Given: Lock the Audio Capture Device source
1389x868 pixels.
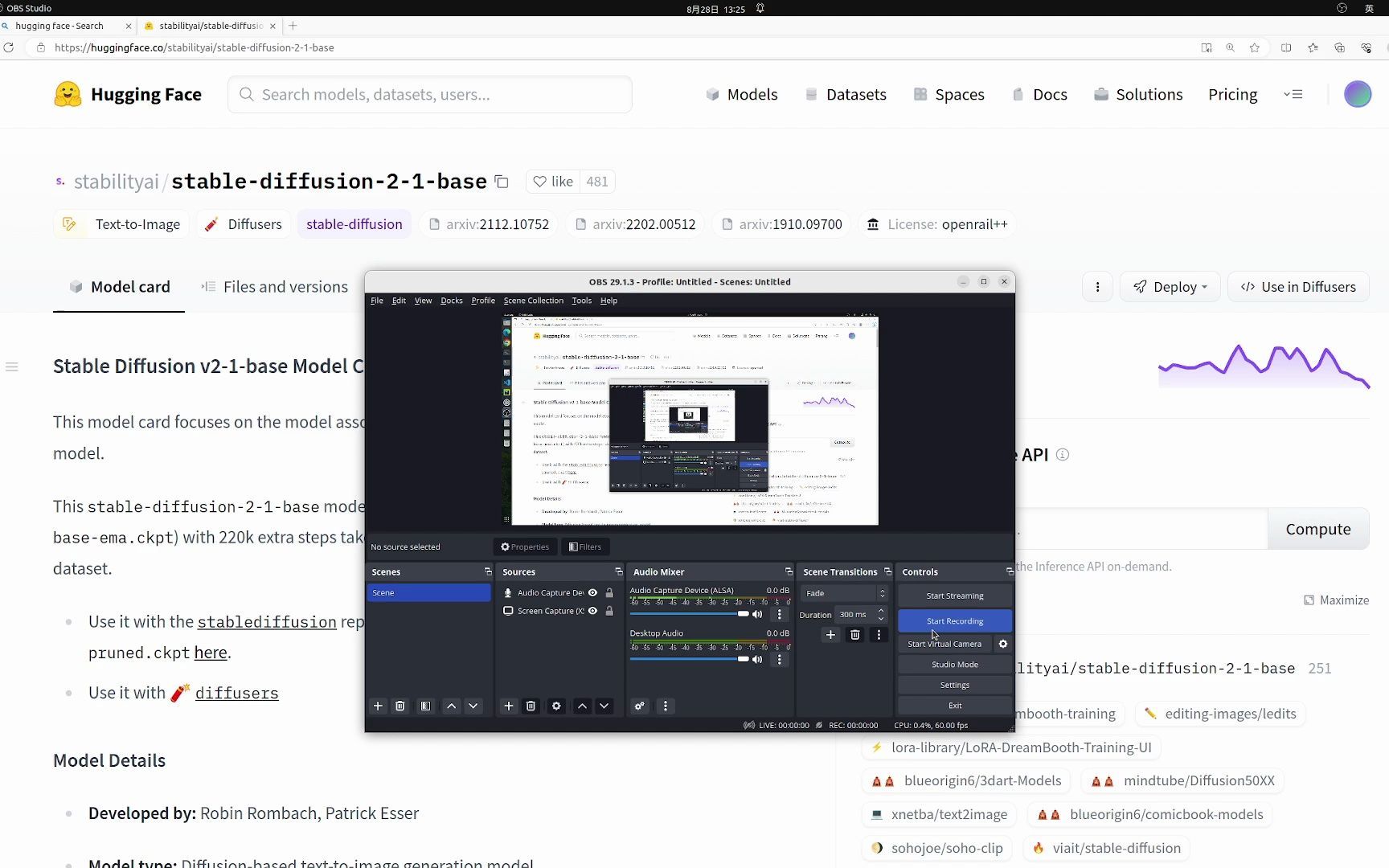Looking at the screenshot, I should pyautogui.click(x=609, y=593).
